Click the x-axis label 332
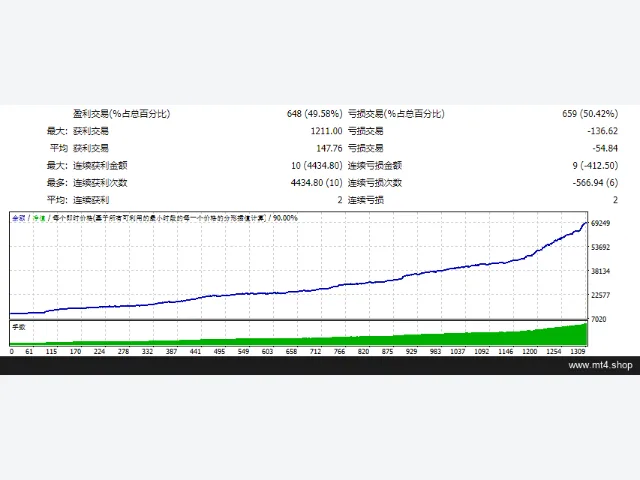 click(147, 351)
